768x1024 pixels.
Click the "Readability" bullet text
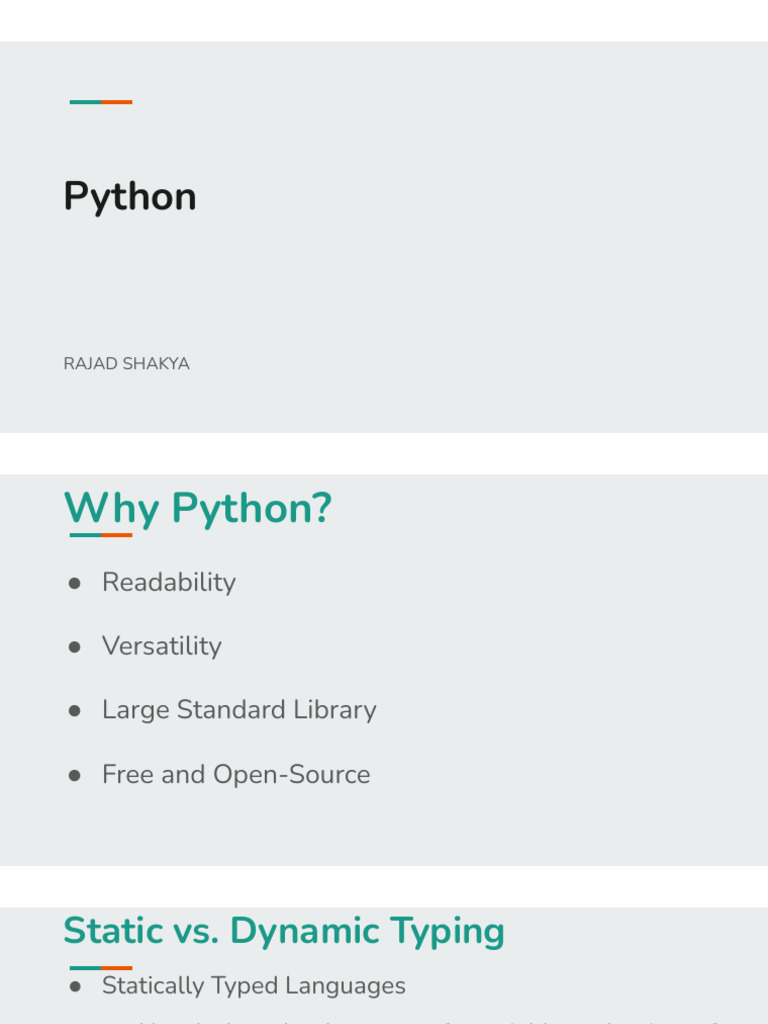[x=169, y=583]
